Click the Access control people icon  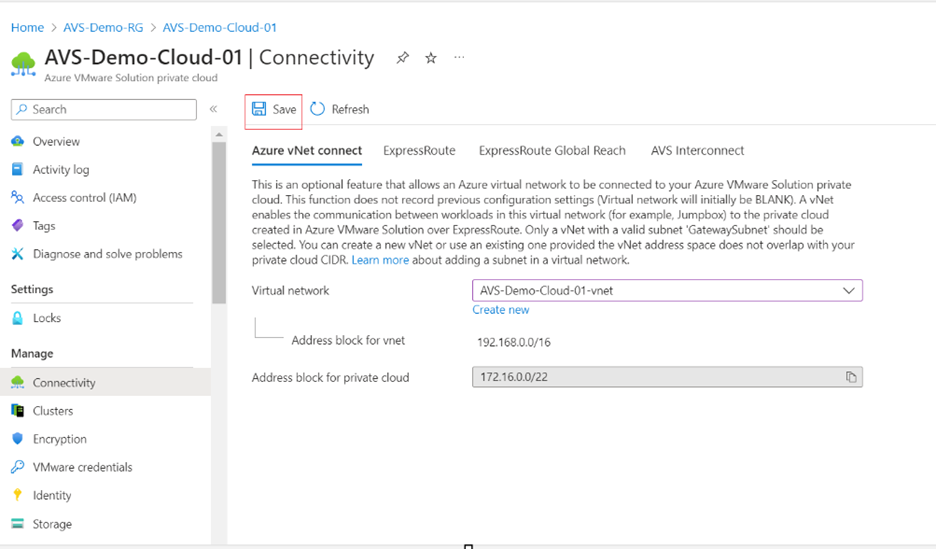coord(17,198)
